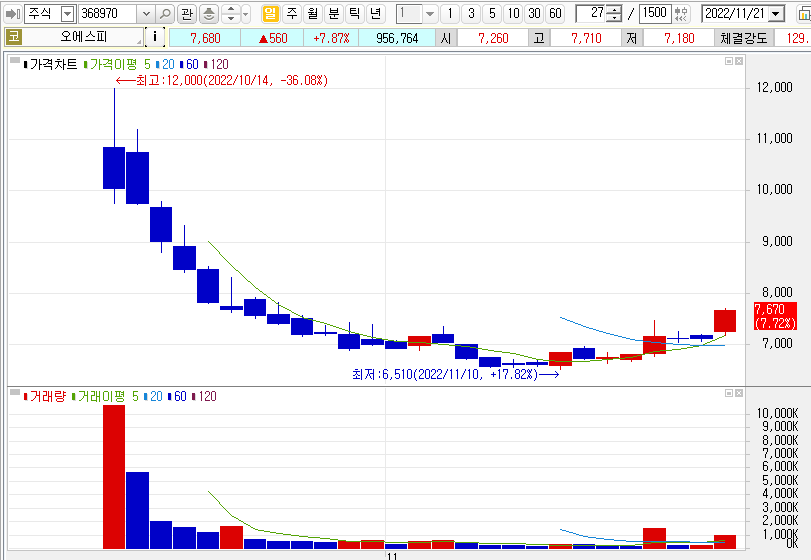The image size is (811, 560).
Task: Click the 1500 total bars field
Action: pyautogui.click(x=655, y=13)
